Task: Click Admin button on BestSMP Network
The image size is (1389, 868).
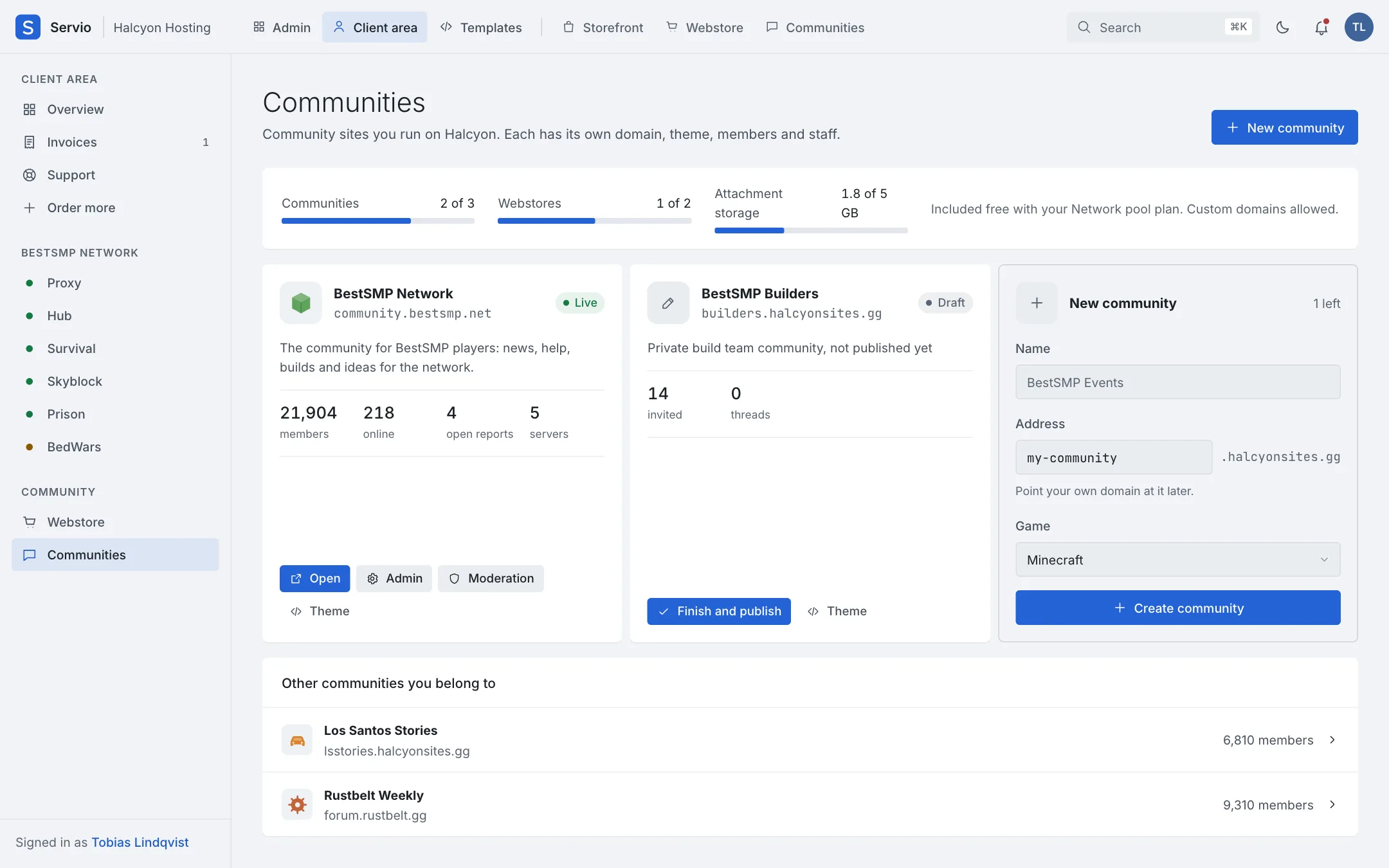Action: pyautogui.click(x=394, y=579)
